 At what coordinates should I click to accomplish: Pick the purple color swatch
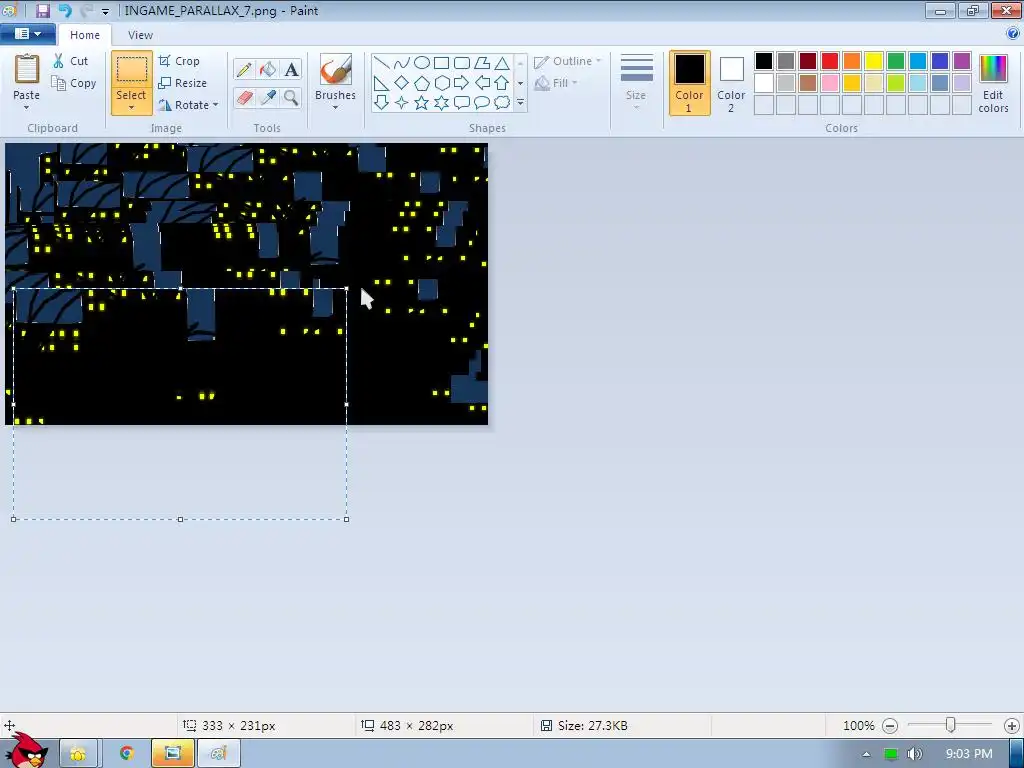click(x=962, y=61)
